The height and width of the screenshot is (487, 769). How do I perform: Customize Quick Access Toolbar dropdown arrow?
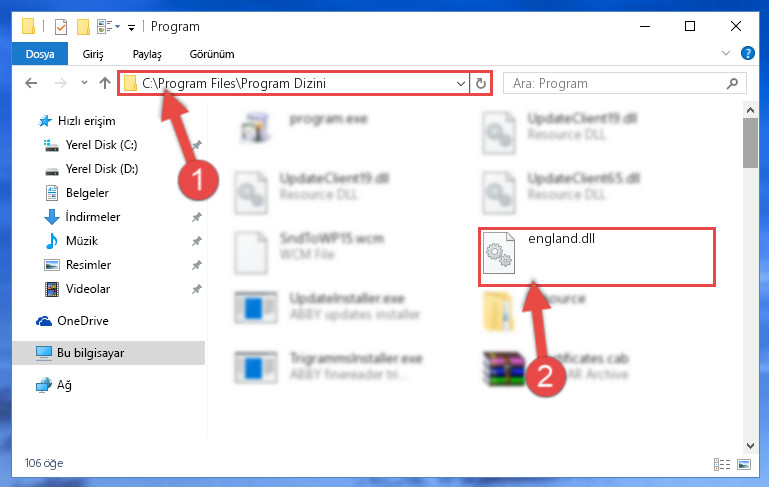[x=131, y=27]
